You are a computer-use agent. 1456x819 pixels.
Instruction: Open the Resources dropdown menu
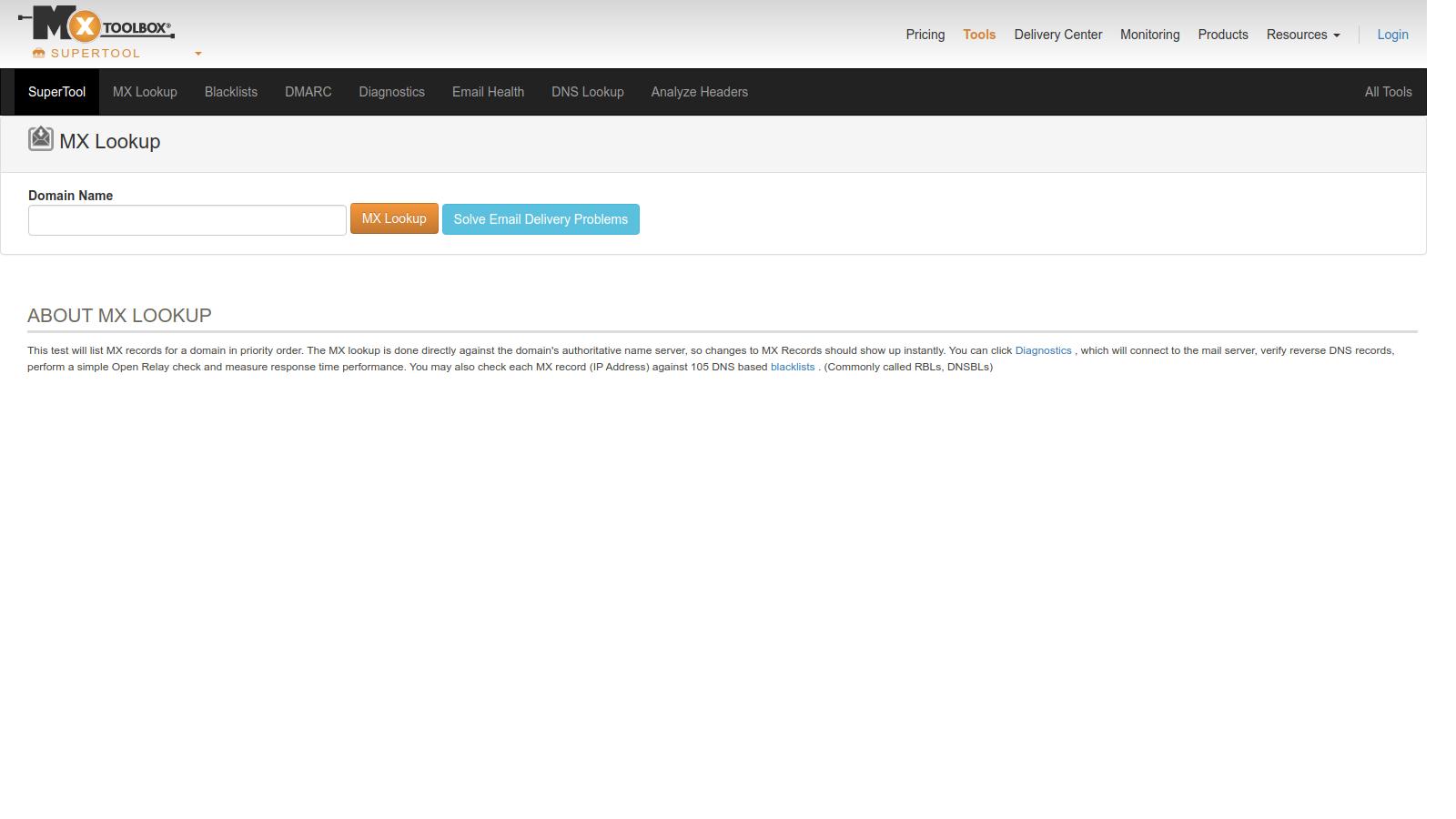[1303, 35]
